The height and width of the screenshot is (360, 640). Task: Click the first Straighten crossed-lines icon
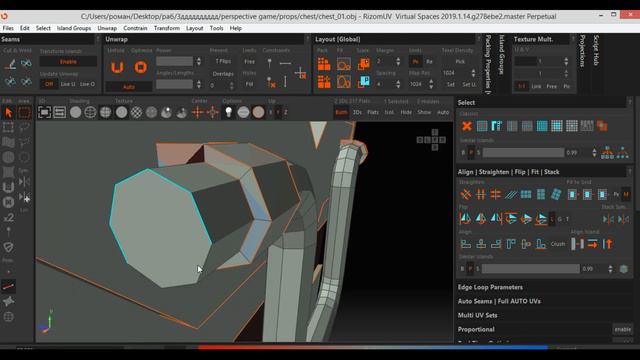pos(466,194)
